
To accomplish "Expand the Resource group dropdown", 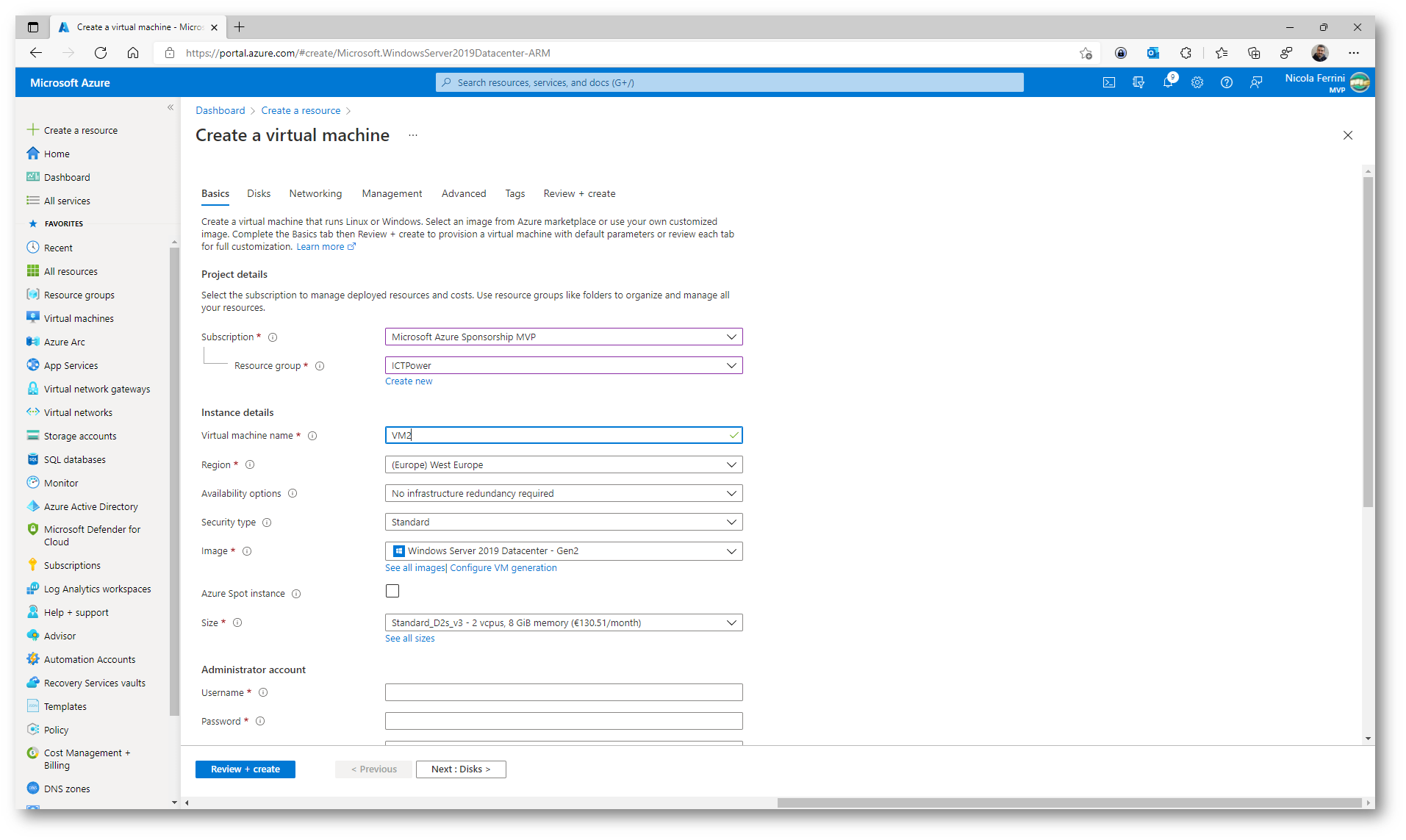I will click(564, 365).
